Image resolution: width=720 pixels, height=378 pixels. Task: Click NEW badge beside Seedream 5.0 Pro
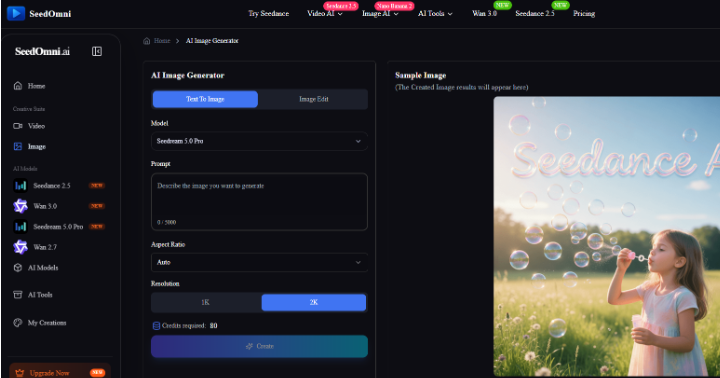click(97, 226)
